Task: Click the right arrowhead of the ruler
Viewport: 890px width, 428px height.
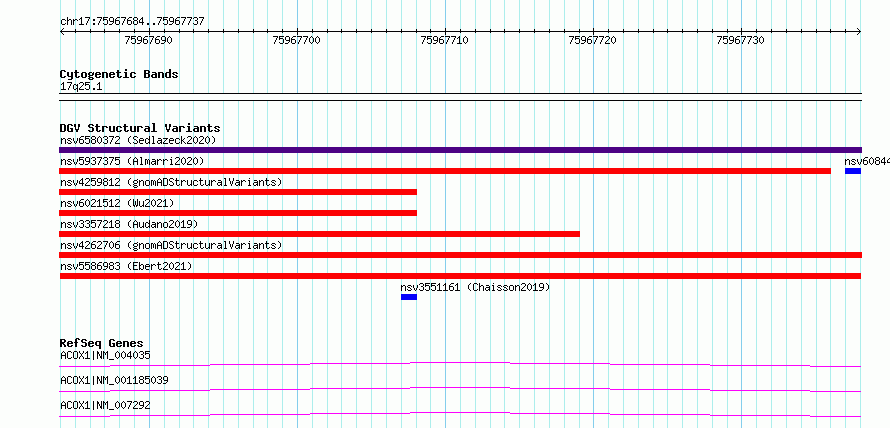Action: [x=859, y=31]
